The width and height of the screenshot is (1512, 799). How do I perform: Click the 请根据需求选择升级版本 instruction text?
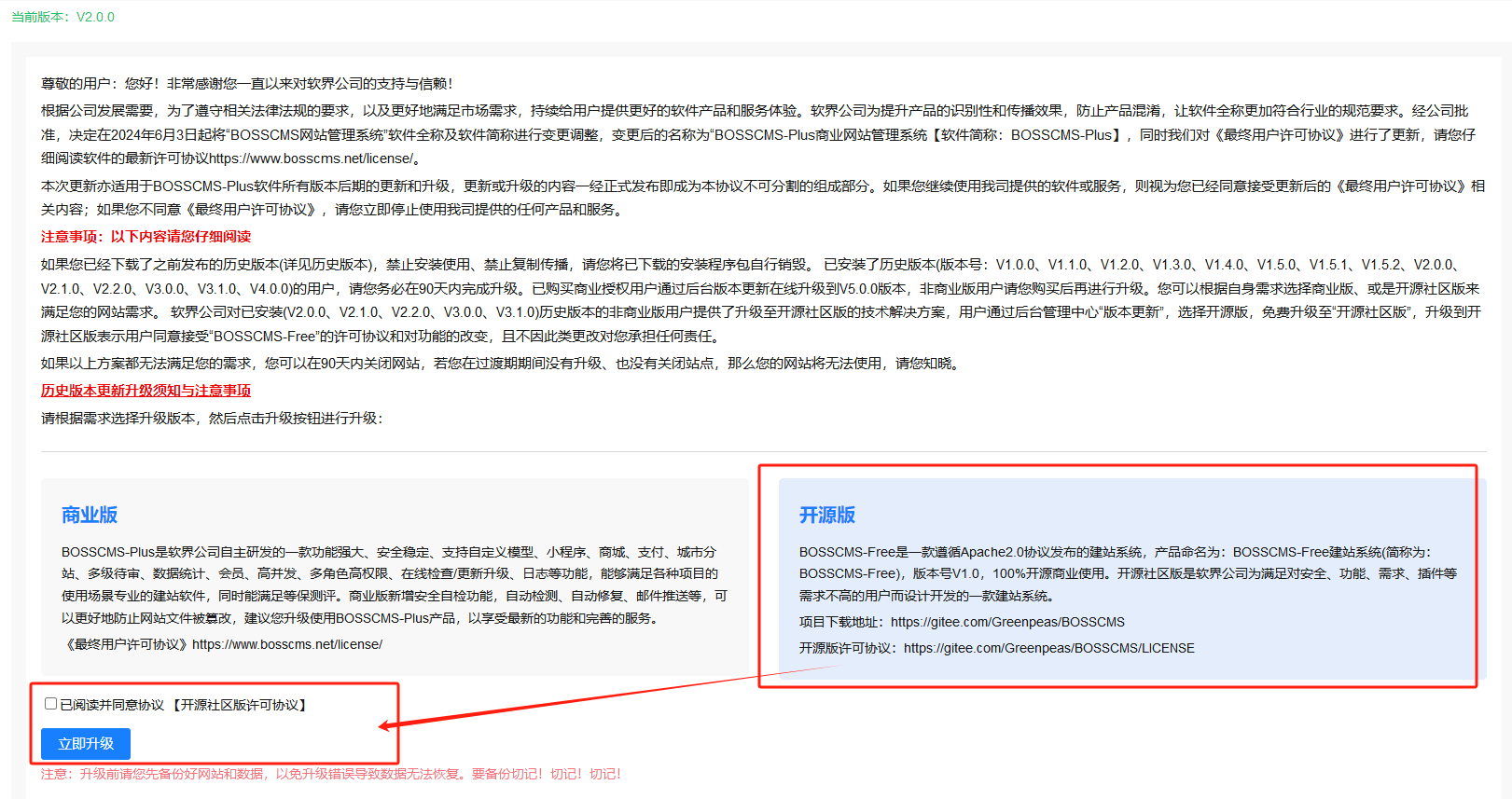(x=211, y=419)
